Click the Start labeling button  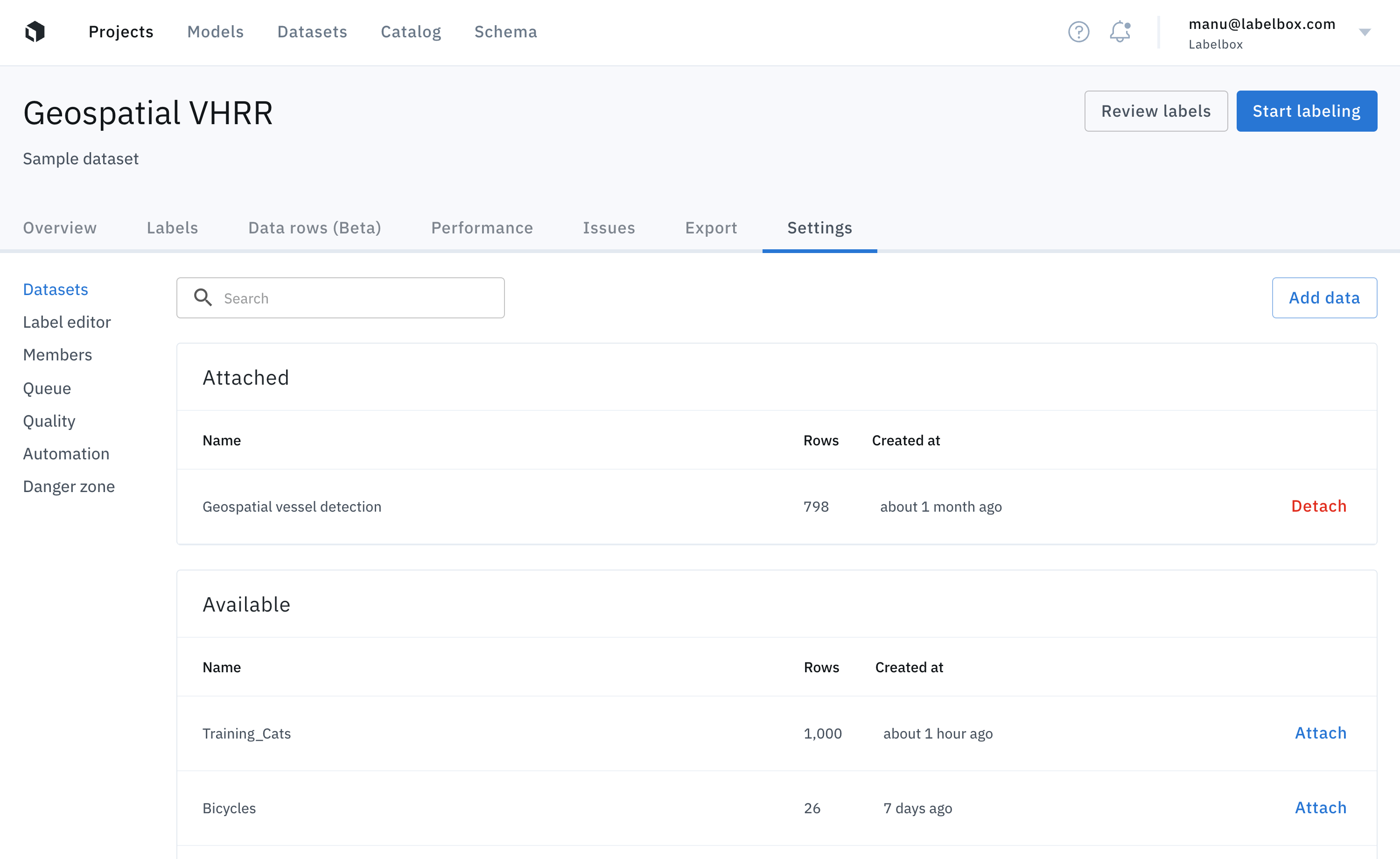pyautogui.click(x=1306, y=111)
